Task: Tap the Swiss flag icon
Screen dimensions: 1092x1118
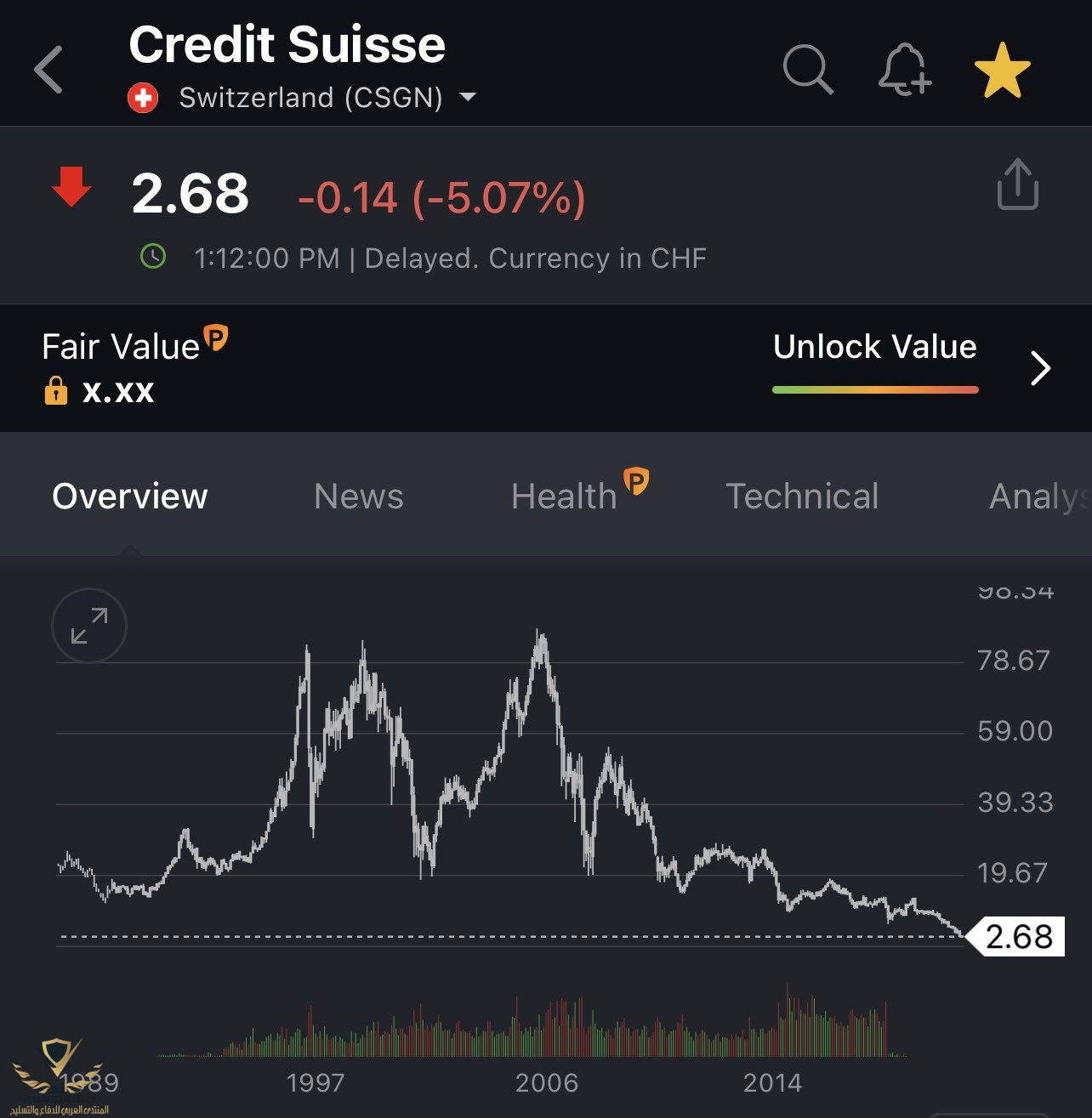Action: click(143, 98)
